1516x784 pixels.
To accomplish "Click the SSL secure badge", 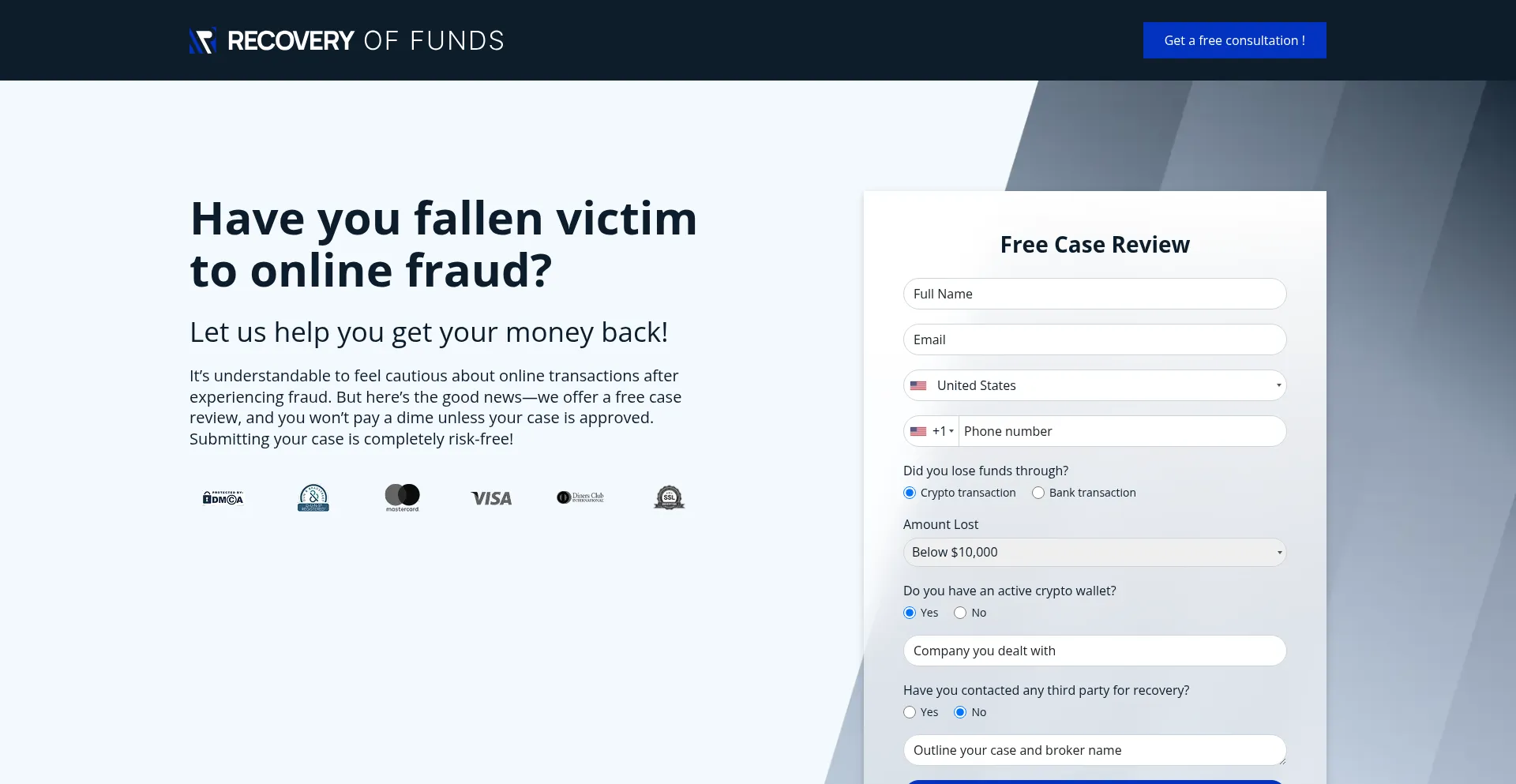I will coord(669,497).
